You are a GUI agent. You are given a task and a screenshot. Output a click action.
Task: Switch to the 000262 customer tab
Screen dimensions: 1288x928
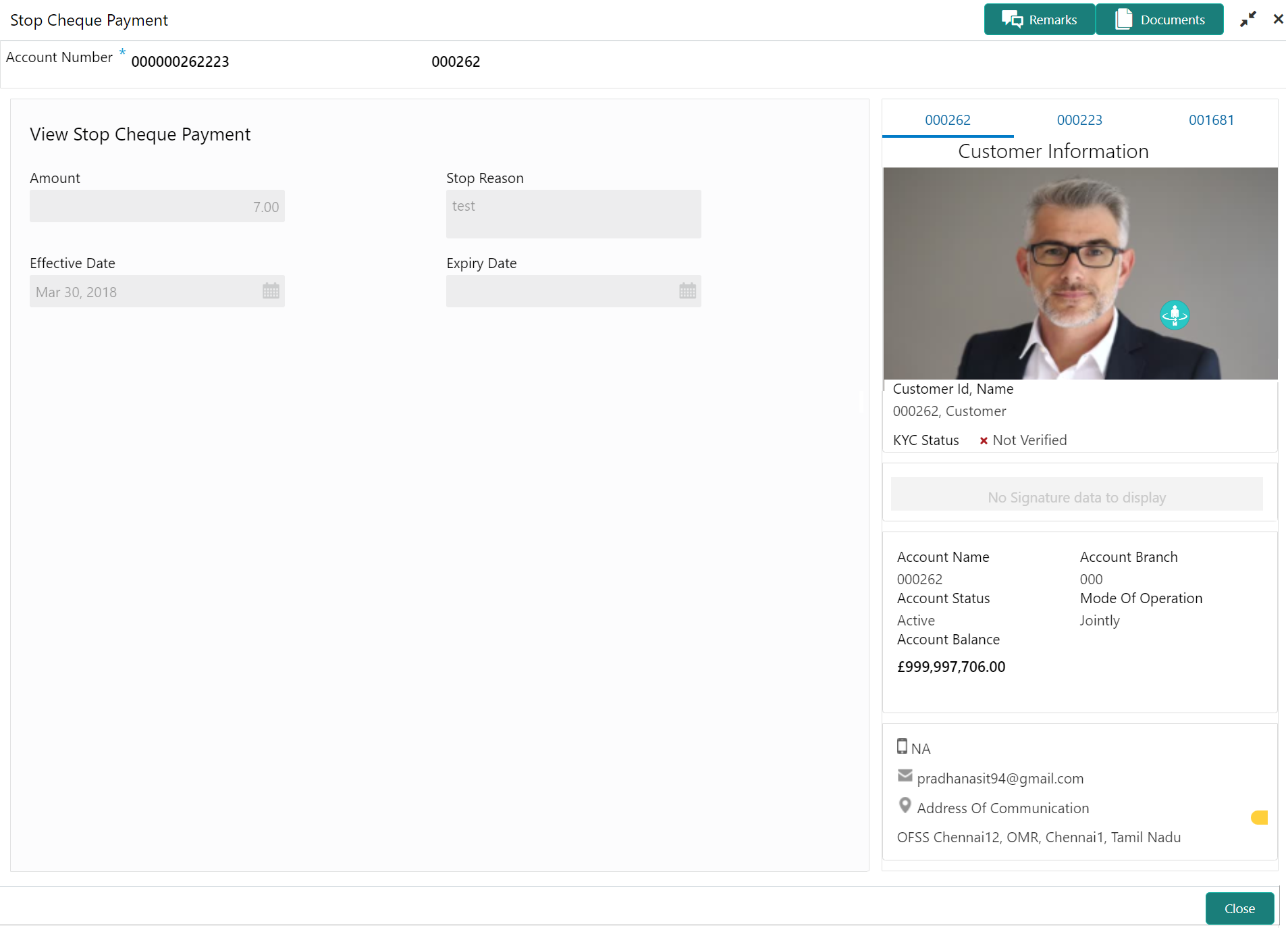tap(948, 120)
